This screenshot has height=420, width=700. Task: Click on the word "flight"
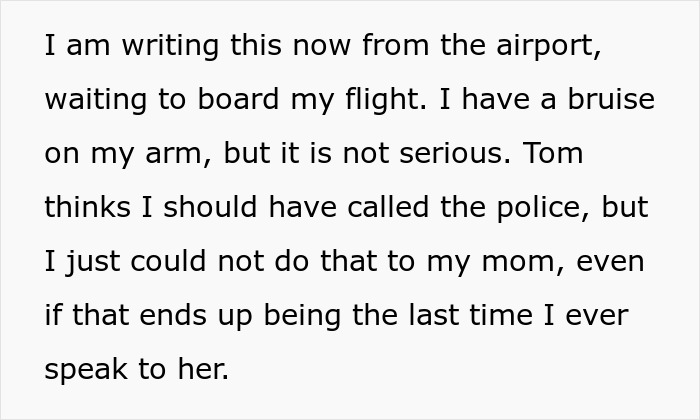coord(386,100)
